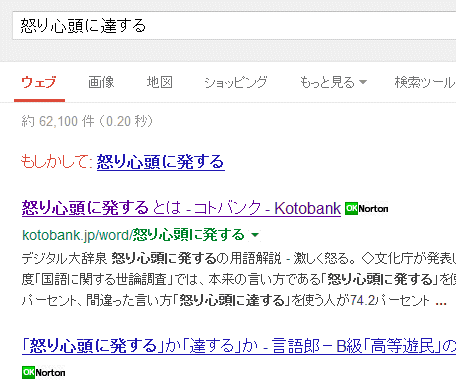The height and width of the screenshot is (386, 456).
Task: Click result count 約 62,100 件 text
Action: pos(87,121)
